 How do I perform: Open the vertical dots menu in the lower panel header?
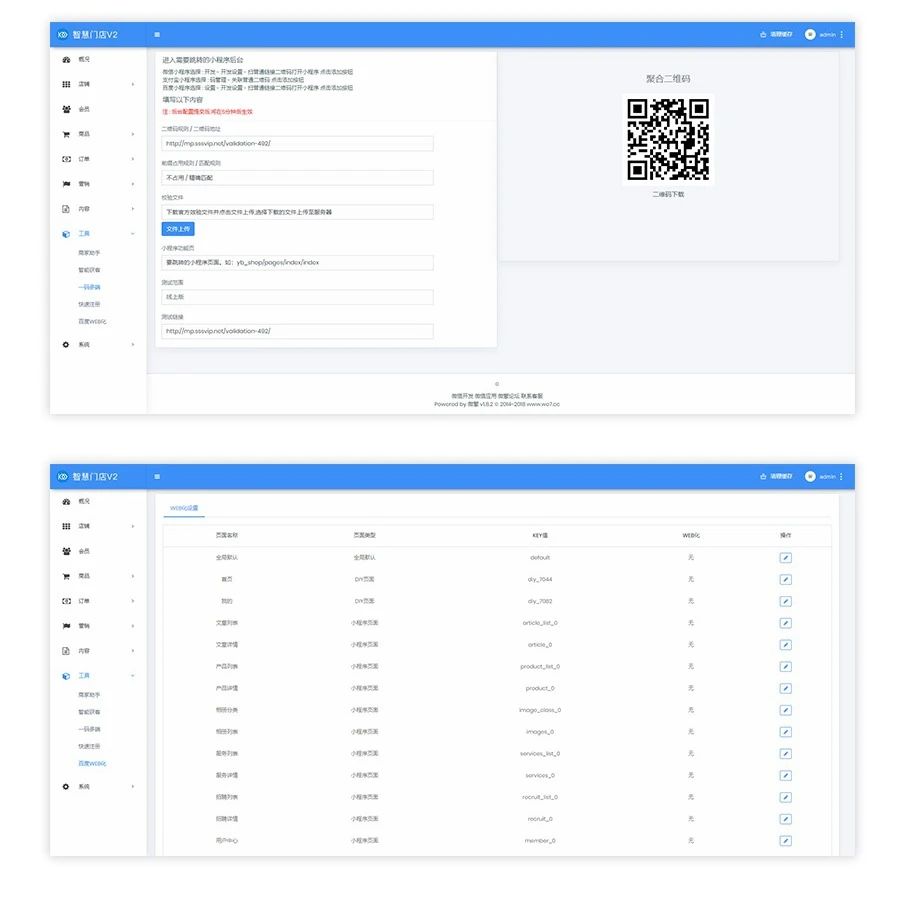pyautogui.click(x=841, y=477)
